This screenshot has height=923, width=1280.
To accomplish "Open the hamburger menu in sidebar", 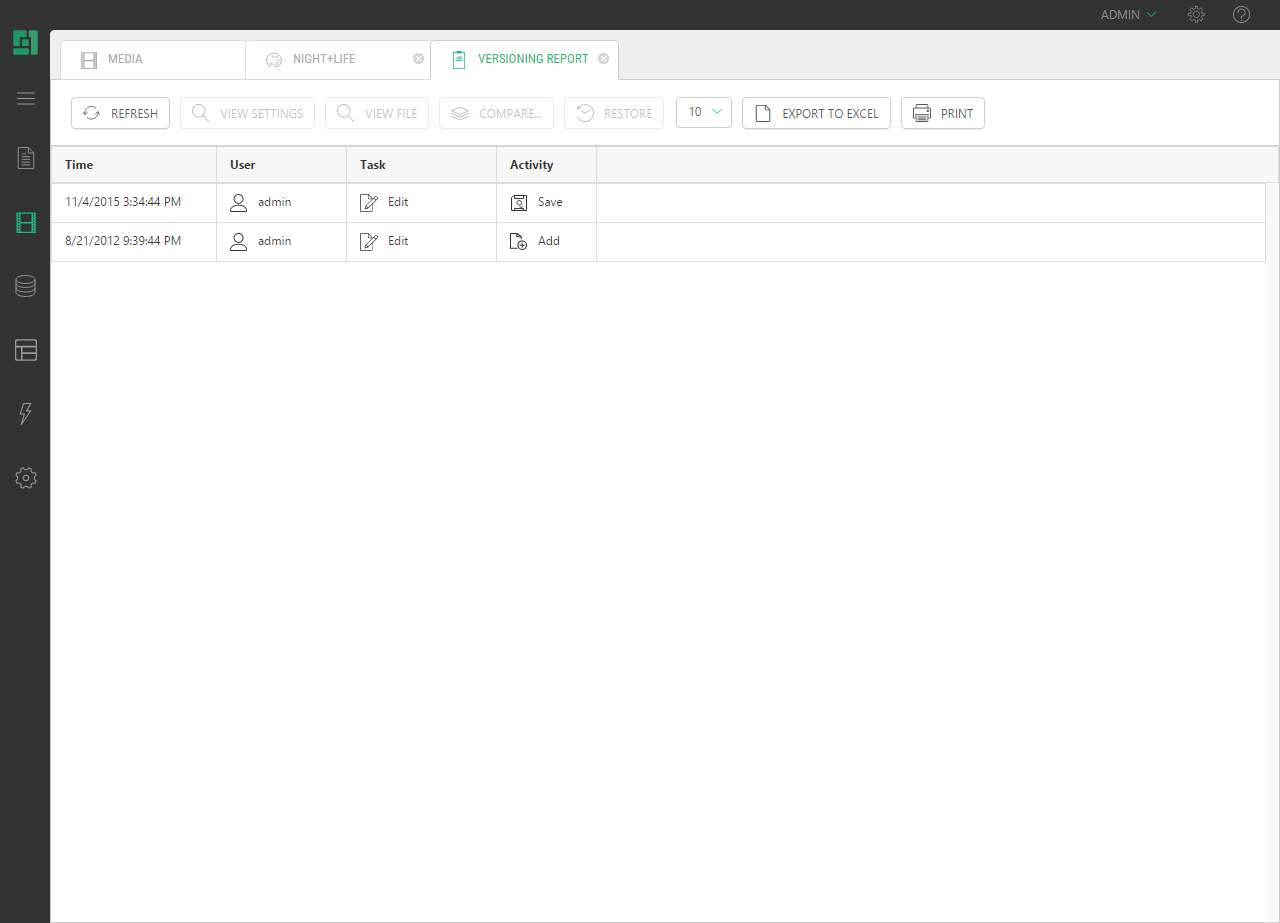I will pyautogui.click(x=26, y=98).
